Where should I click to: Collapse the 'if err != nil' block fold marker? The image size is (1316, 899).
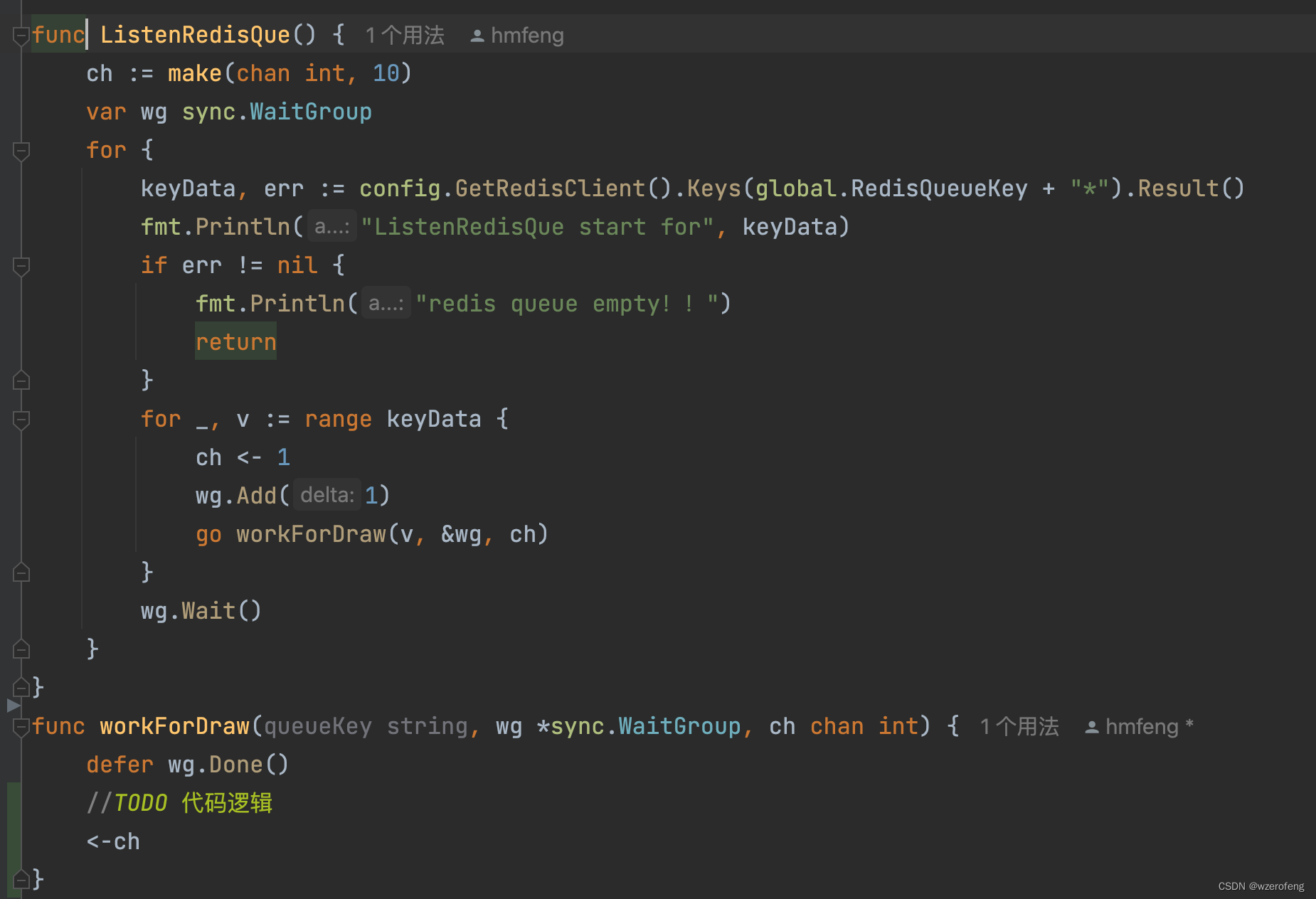pyautogui.click(x=21, y=266)
